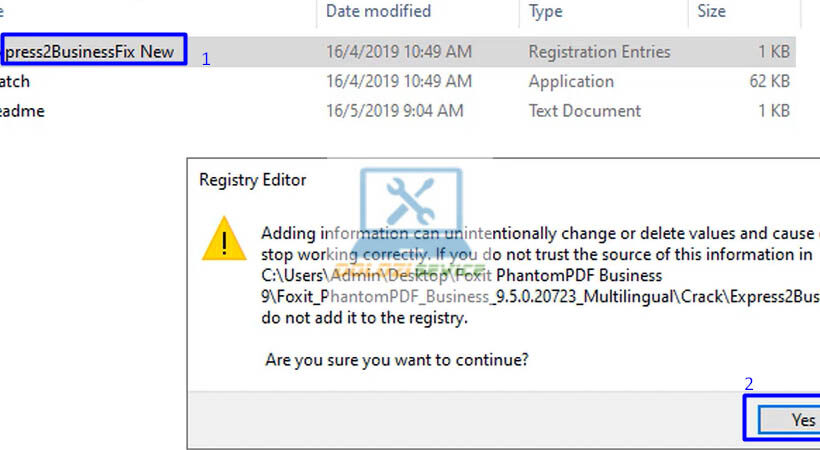Sort files by the Size column header
This screenshot has height=450, width=820.
click(712, 12)
